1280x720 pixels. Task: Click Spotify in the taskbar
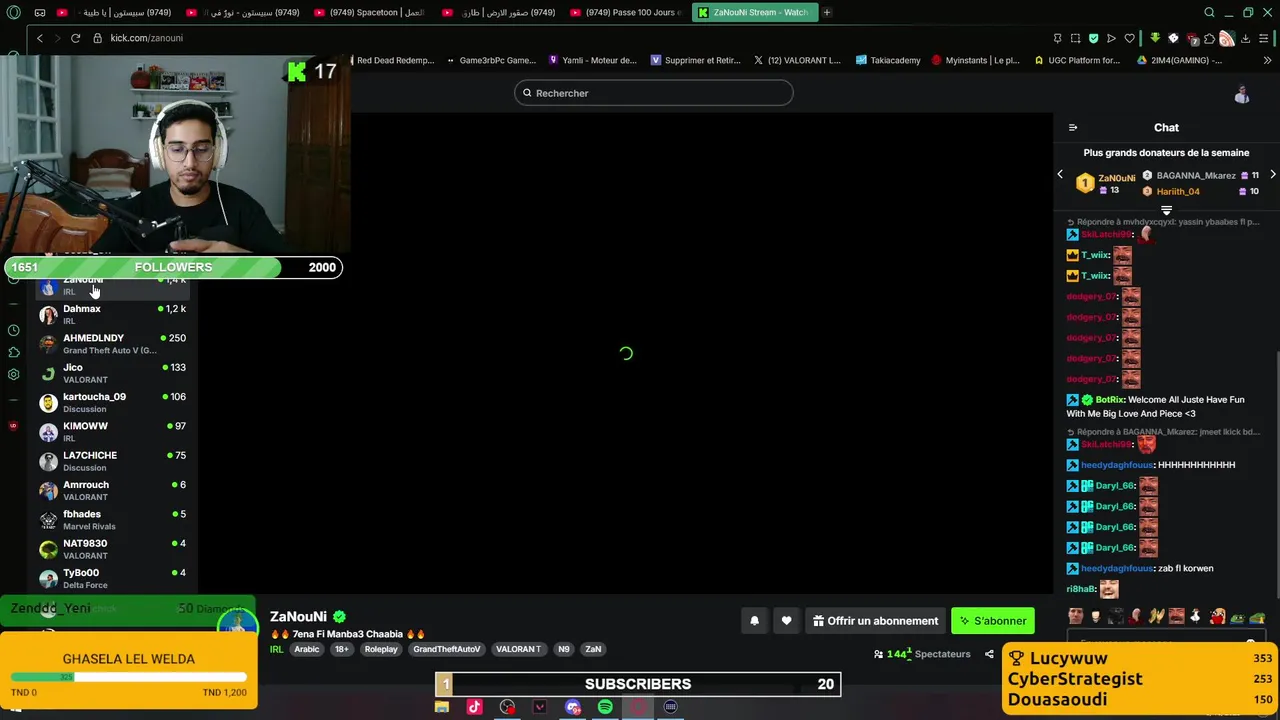tap(605, 707)
